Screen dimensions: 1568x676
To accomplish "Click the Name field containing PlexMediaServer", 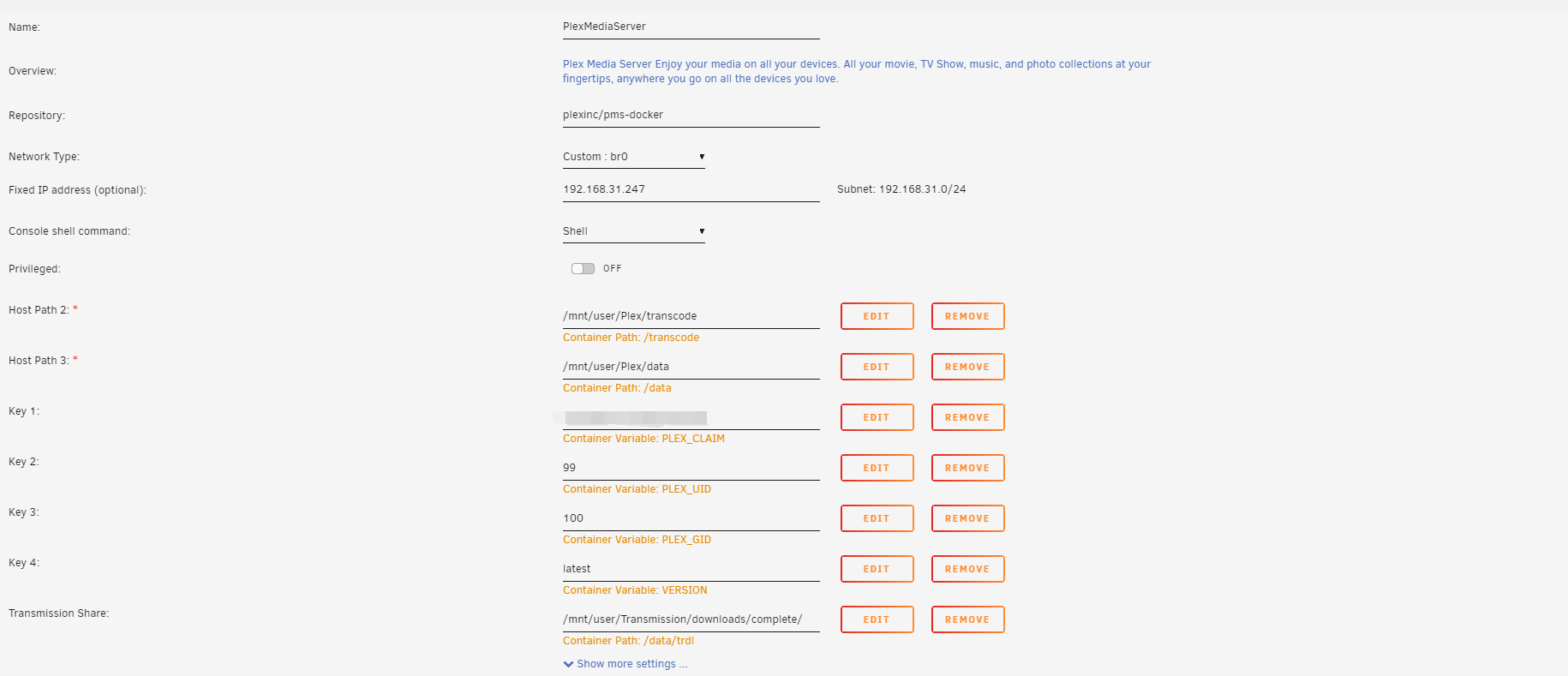I will 690,27.
